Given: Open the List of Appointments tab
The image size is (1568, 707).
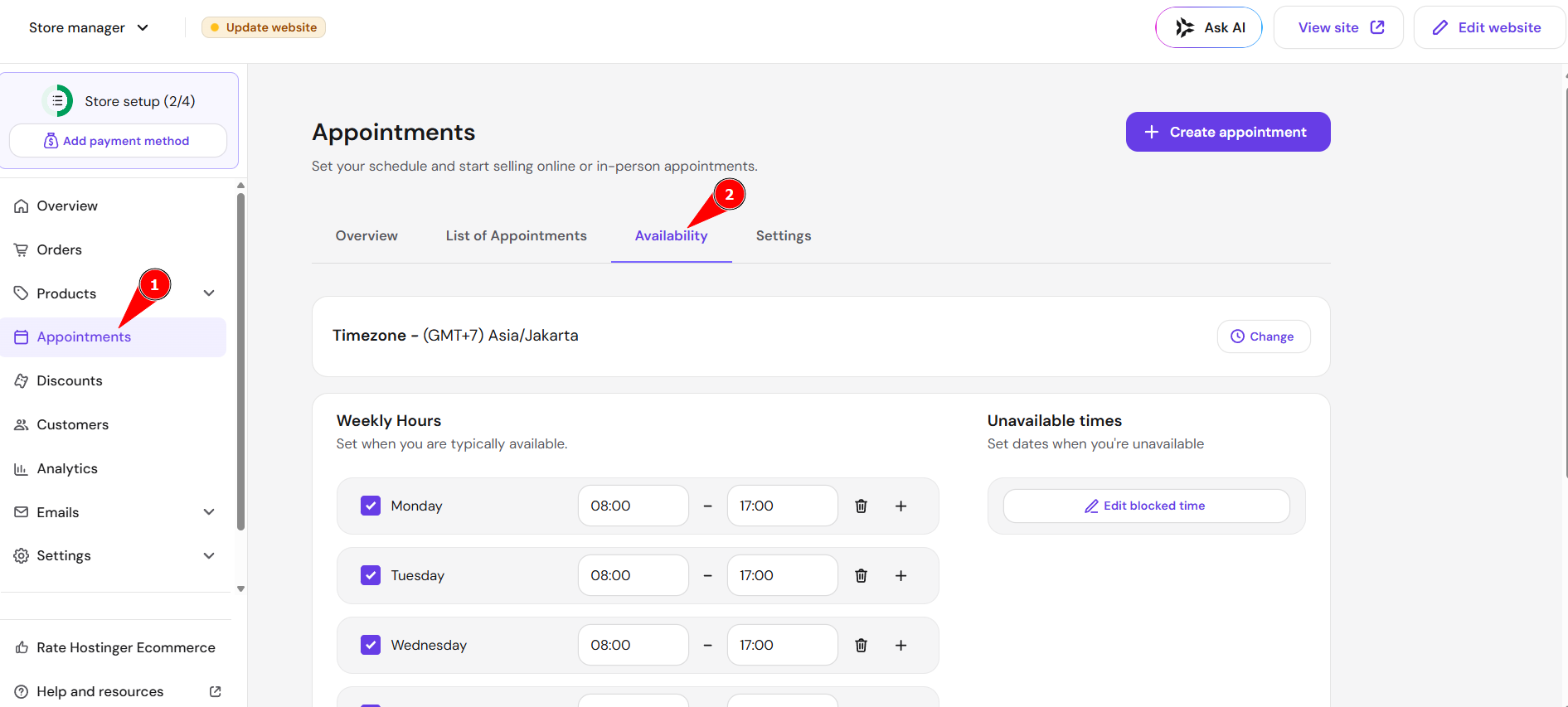Looking at the screenshot, I should tap(516, 236).
